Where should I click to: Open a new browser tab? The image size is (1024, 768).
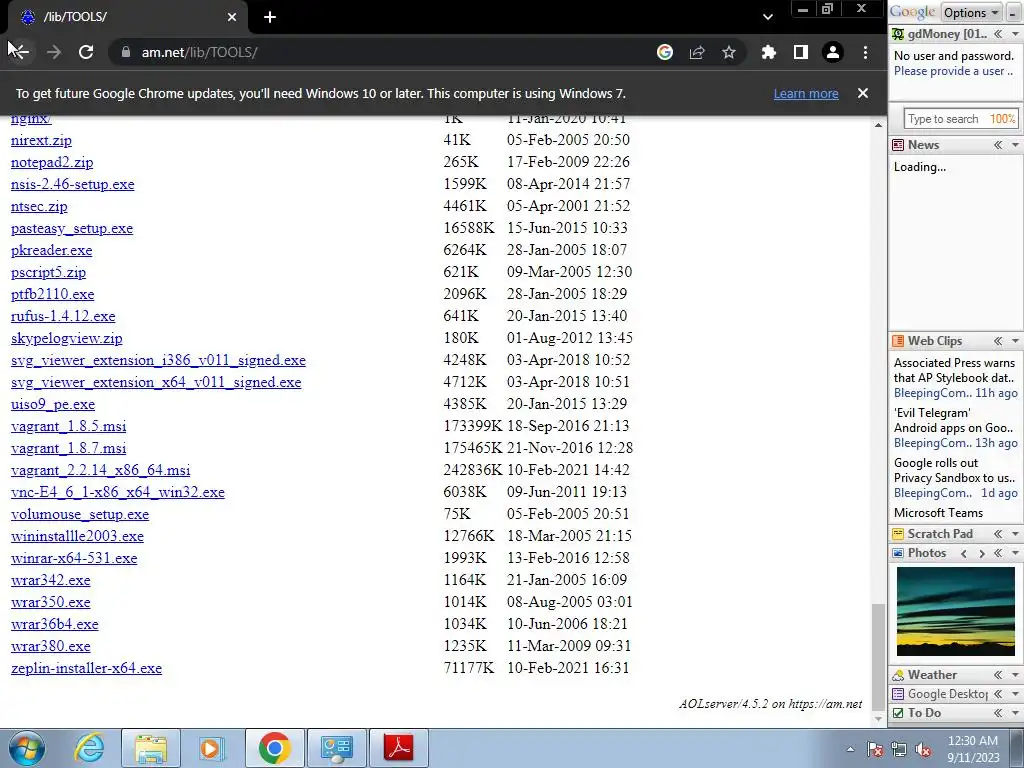click(270, 17)
